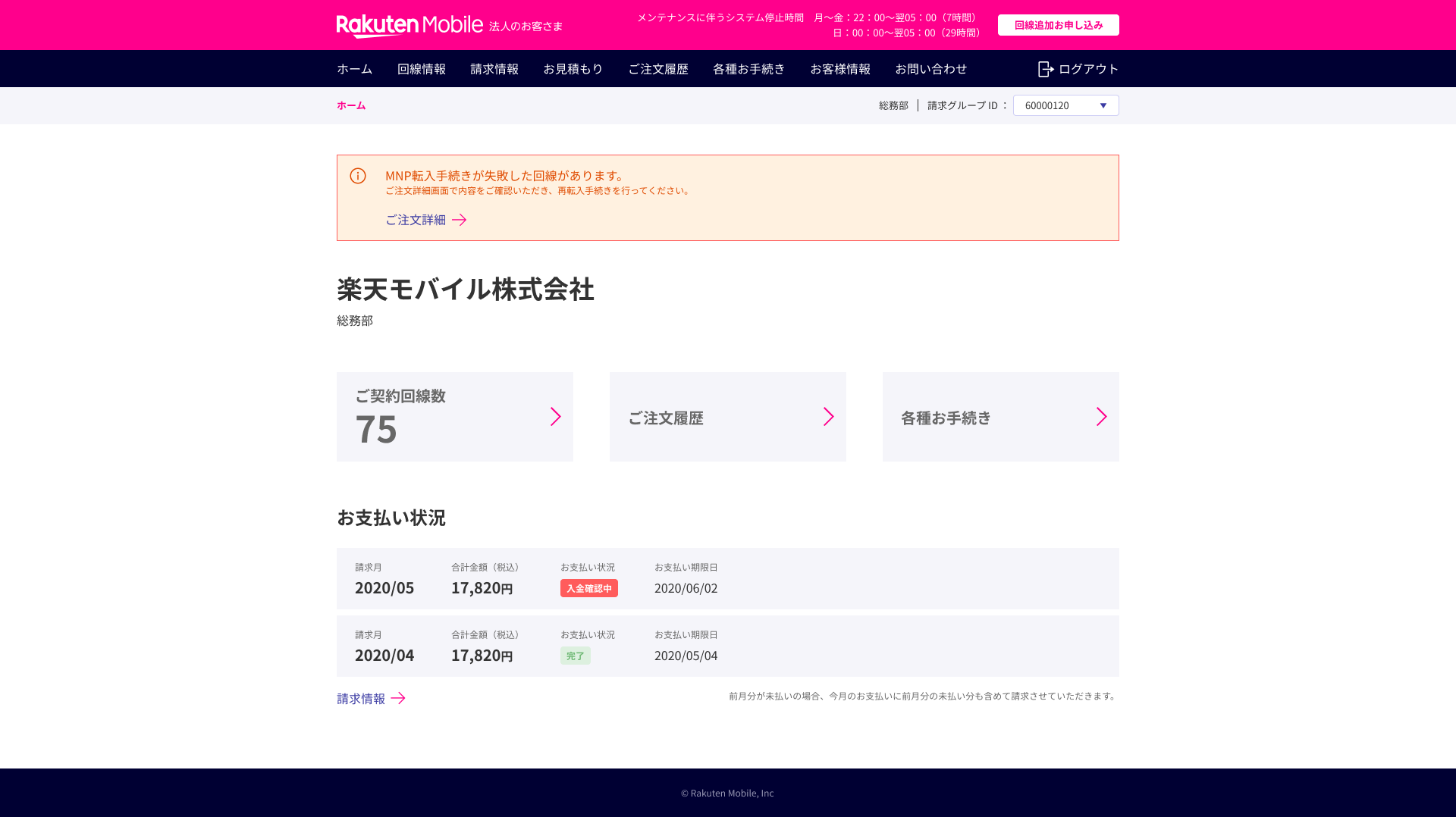This screenshot has width=1456, height=817.
Task: Click the 回線追加お申し込み button
Action: [1058, 24]
